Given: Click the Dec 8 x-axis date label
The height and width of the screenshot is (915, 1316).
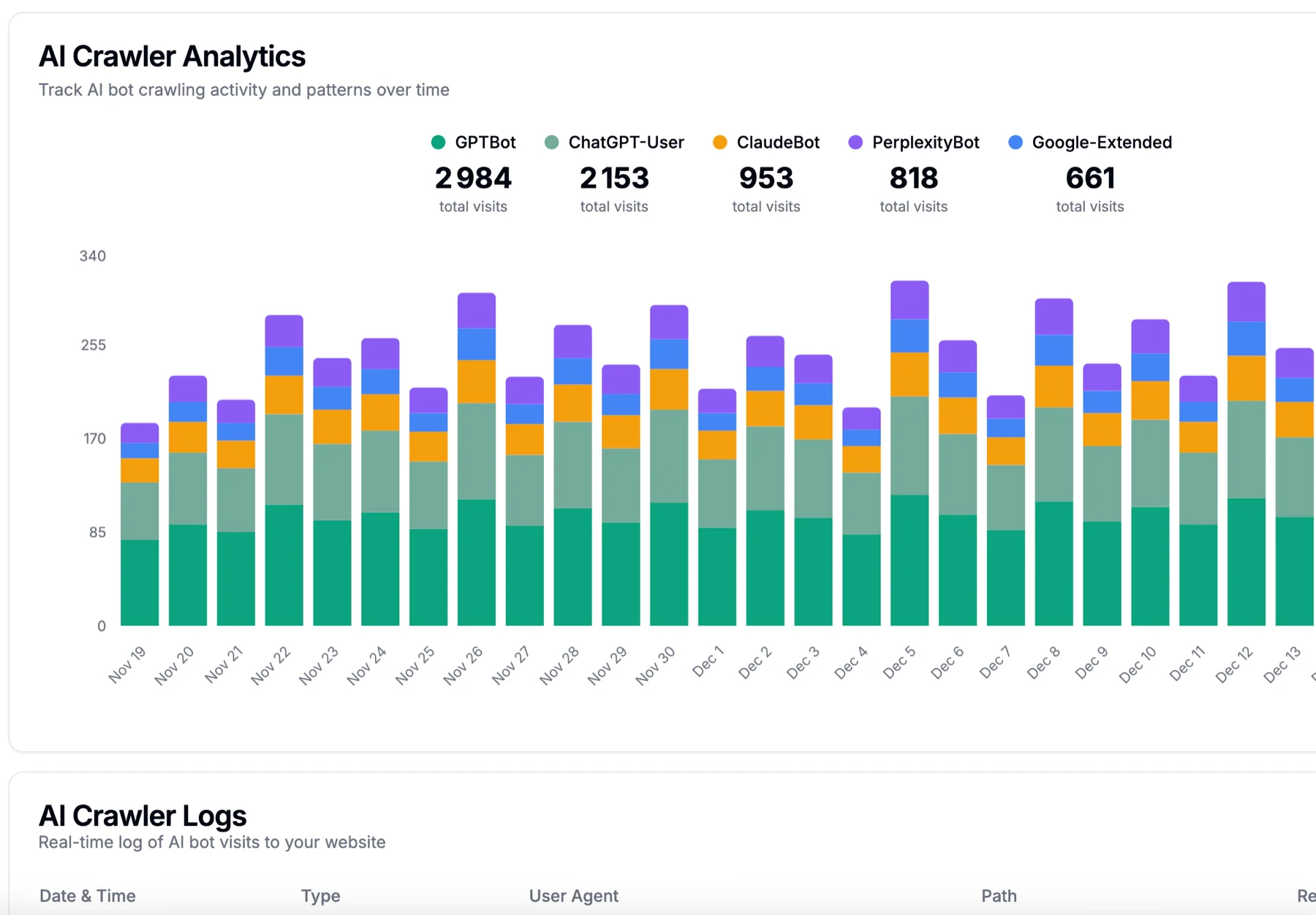Looking at the screenshot, I should click(1043, 663).
